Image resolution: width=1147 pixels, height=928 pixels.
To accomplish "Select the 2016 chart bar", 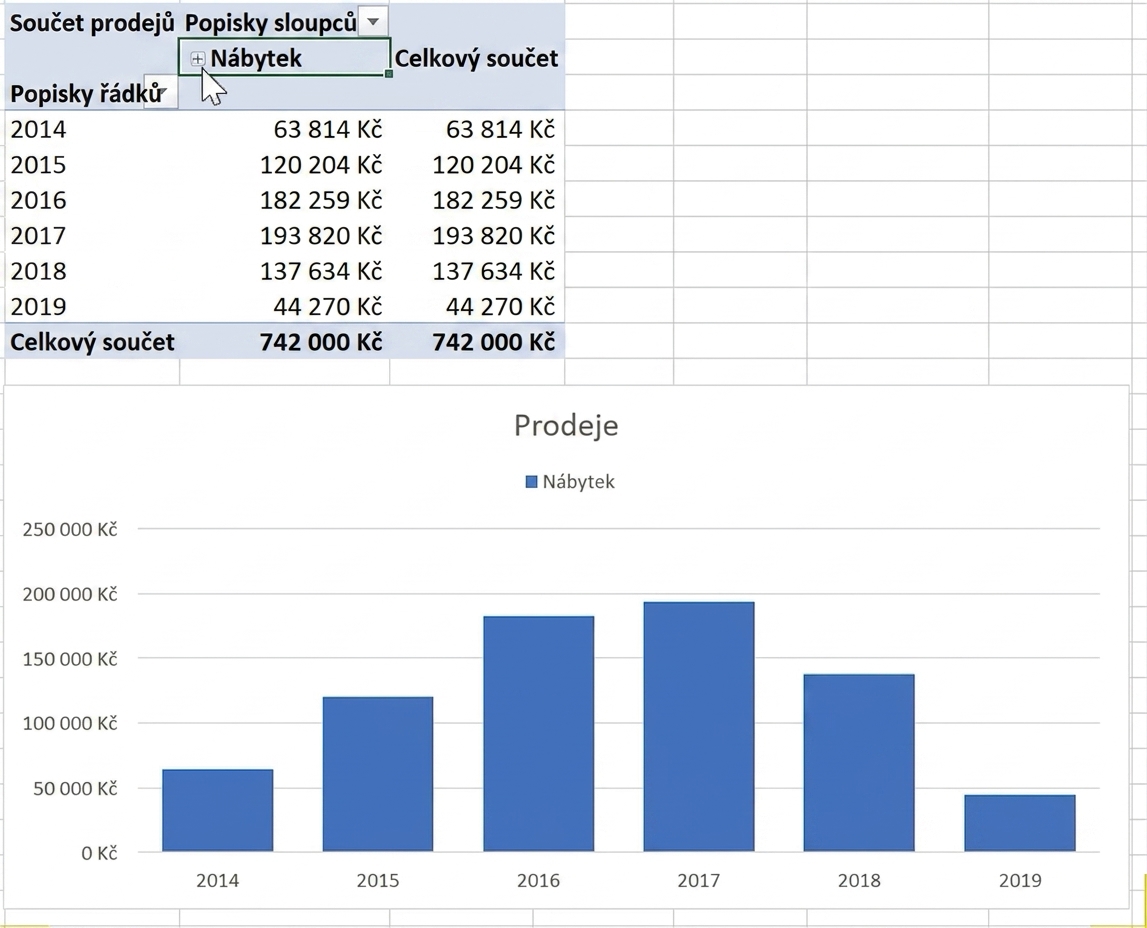I will [538, 733].
